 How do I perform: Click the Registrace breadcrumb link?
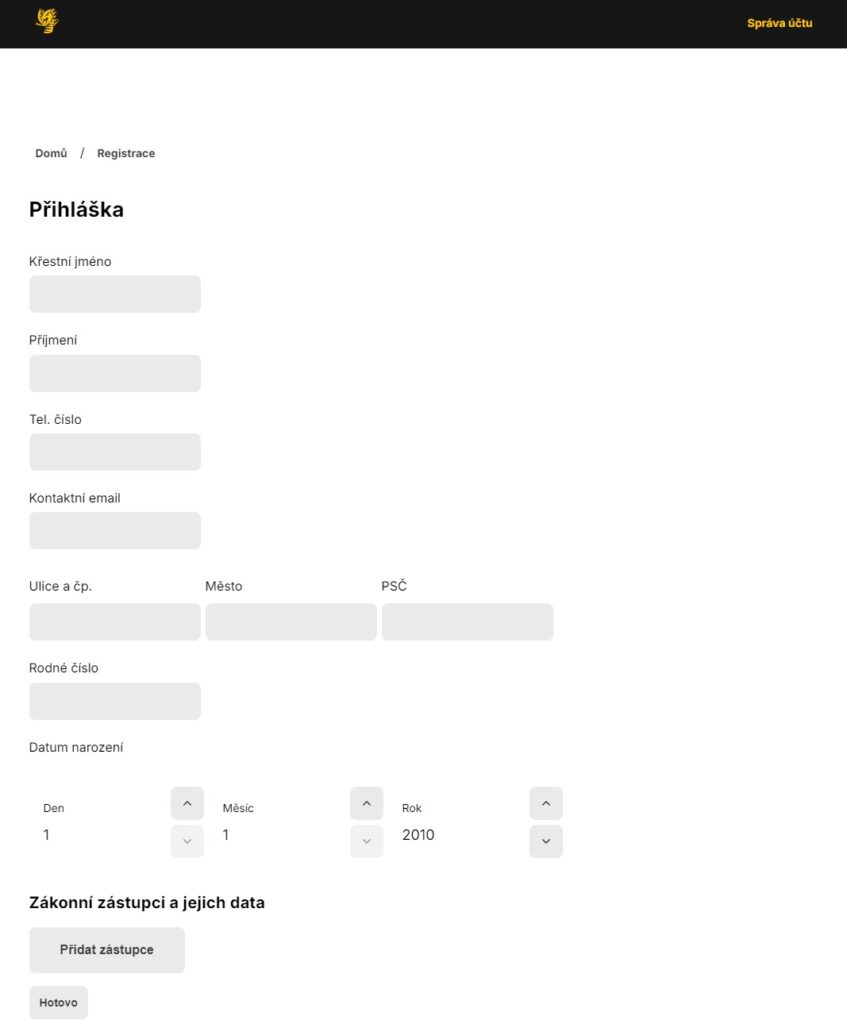click(126, 153)
